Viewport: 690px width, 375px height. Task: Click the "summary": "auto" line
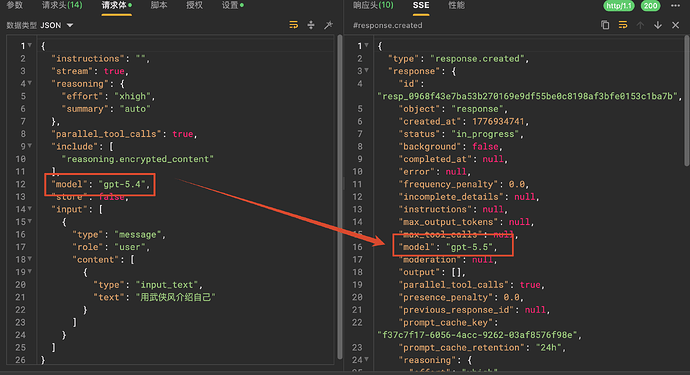click(x=106, y=109)
